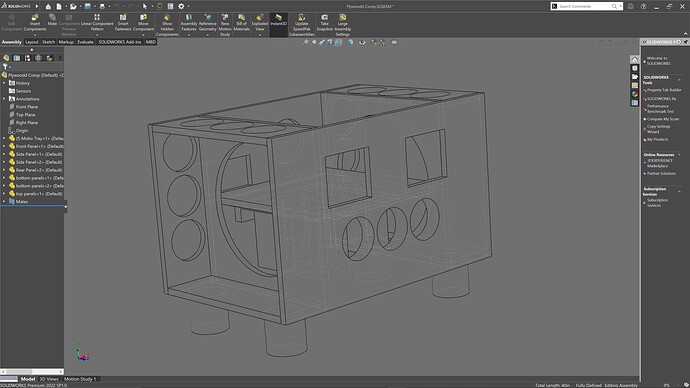The height and width of the screenshot is (388, 690).
Task: Open the Evaluate tab
Action: [85, 42]
